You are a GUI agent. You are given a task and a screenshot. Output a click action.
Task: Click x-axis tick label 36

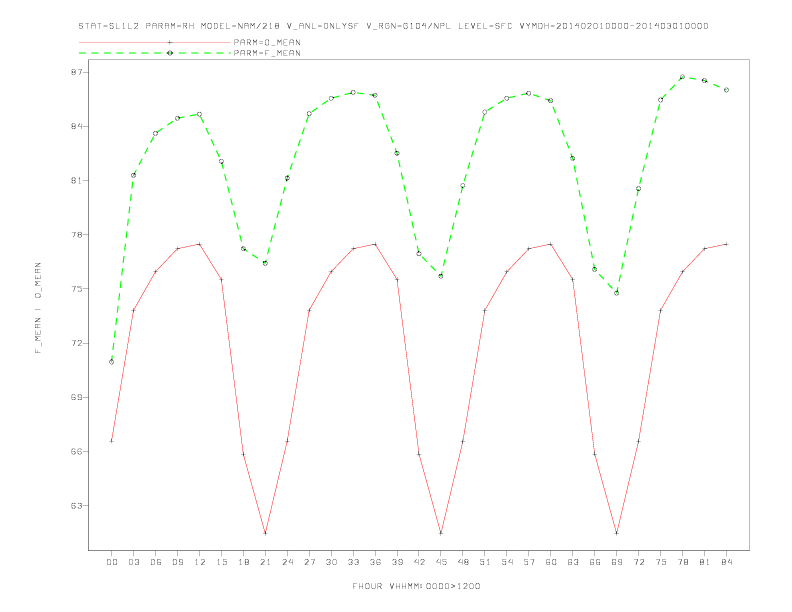pyautogui.click(x=375, y=562)
